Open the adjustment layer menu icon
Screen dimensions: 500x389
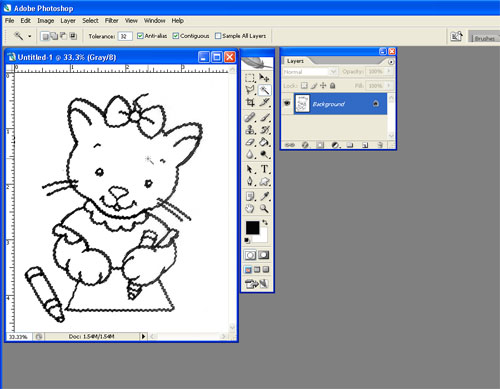[x=335, y=145]
